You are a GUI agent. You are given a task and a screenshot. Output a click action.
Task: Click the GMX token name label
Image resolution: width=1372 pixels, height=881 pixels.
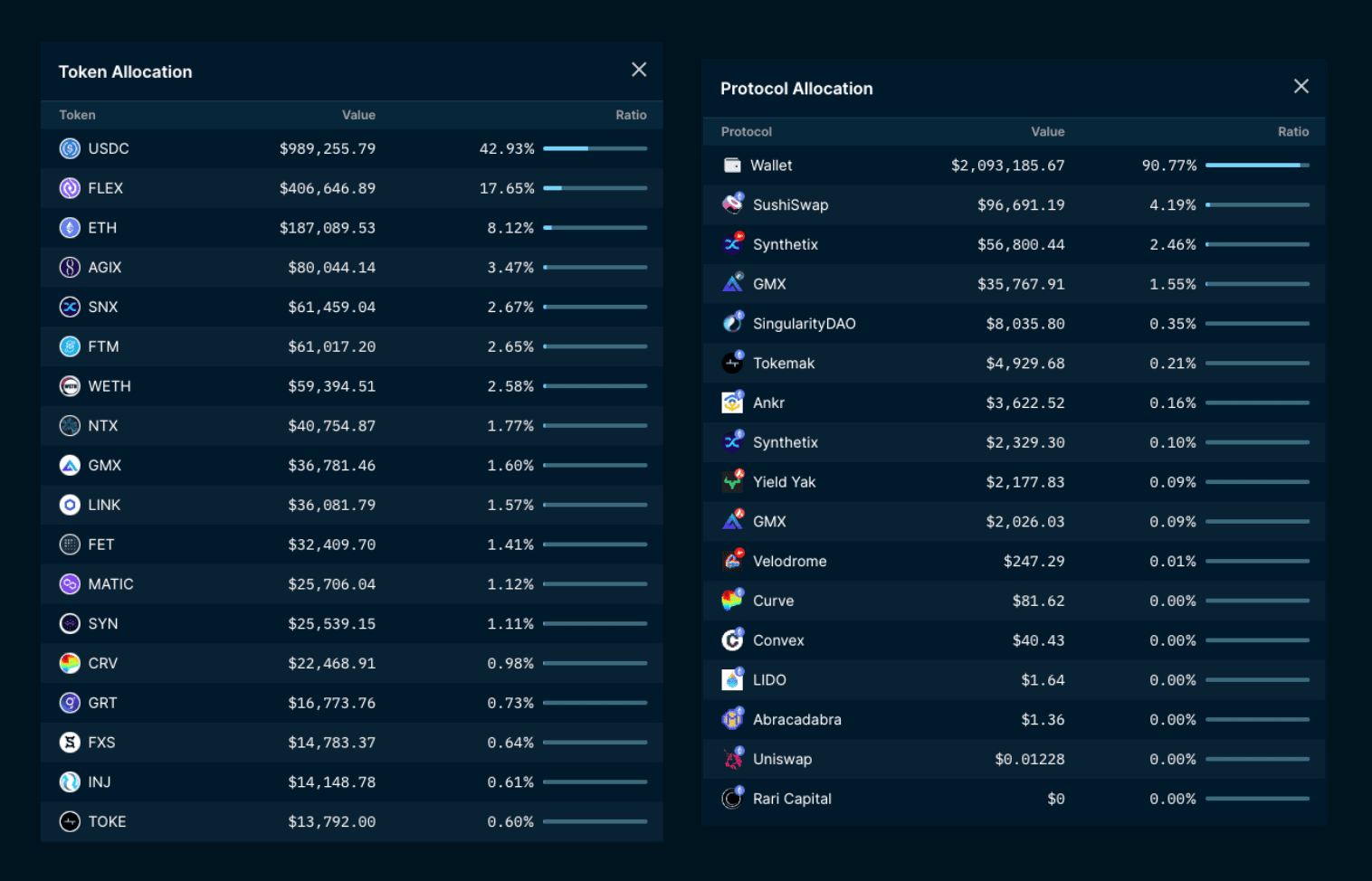coord(105,465)
